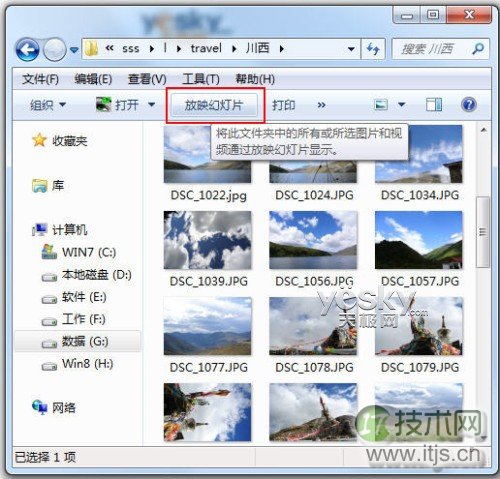Open the 工具(T) menu

coord(201,79)
